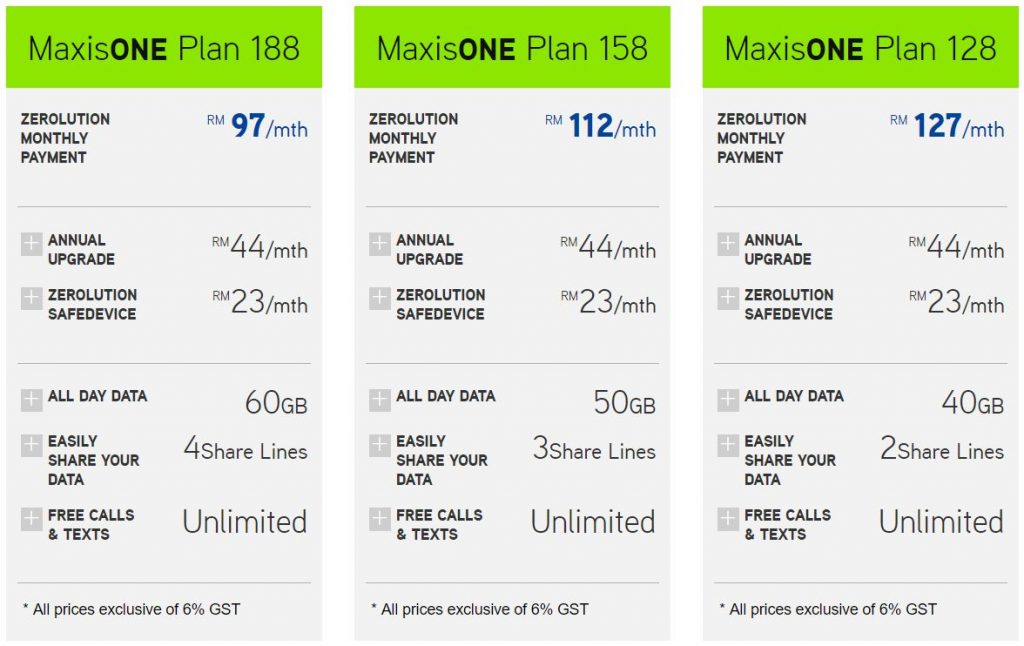Click Free Calls & Texts plus in Plan 128

[728, 519]
